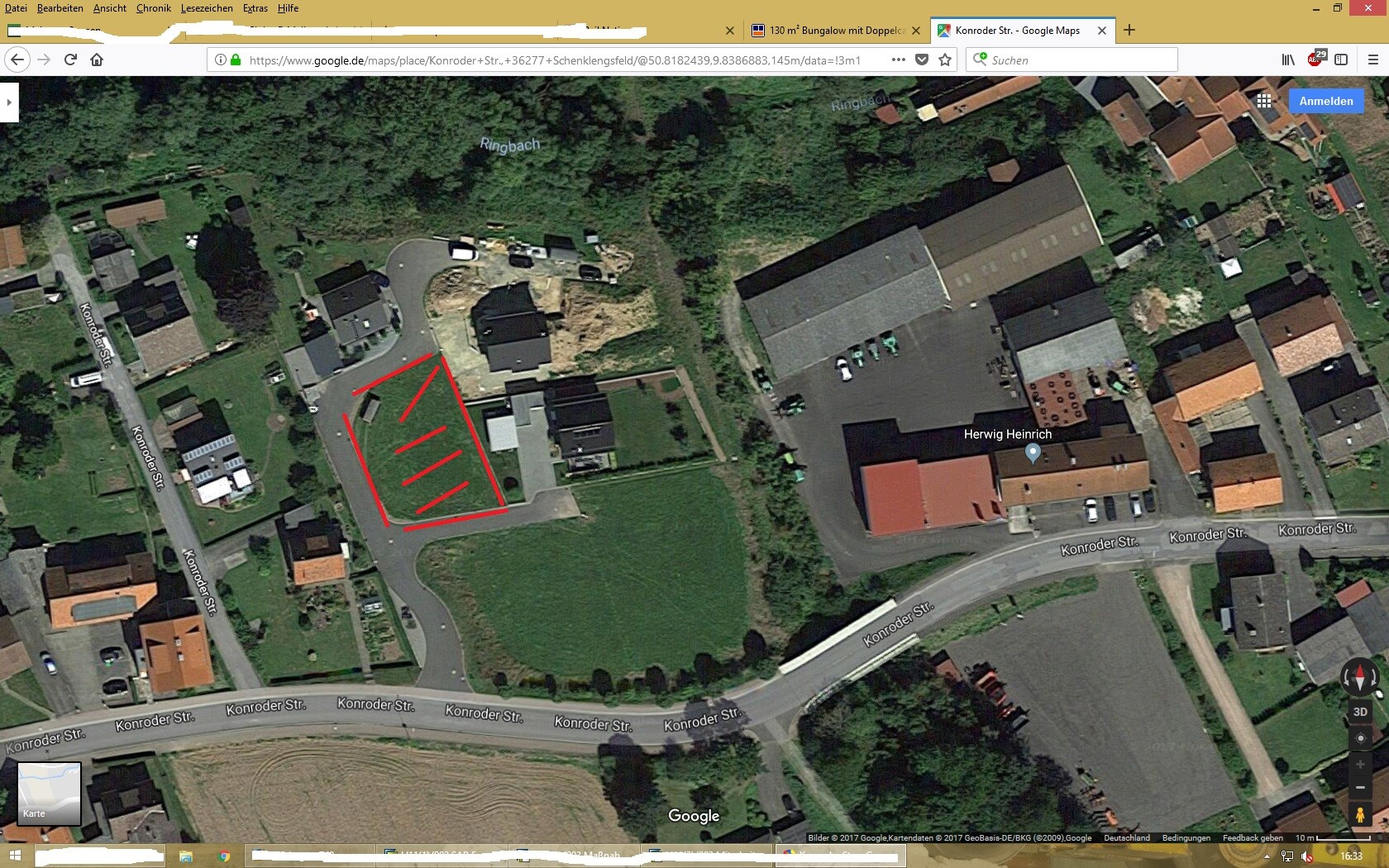This screenshot has width=1389, height=868.
Task: Click into the Suchen search field
Action: (1072, 60)
